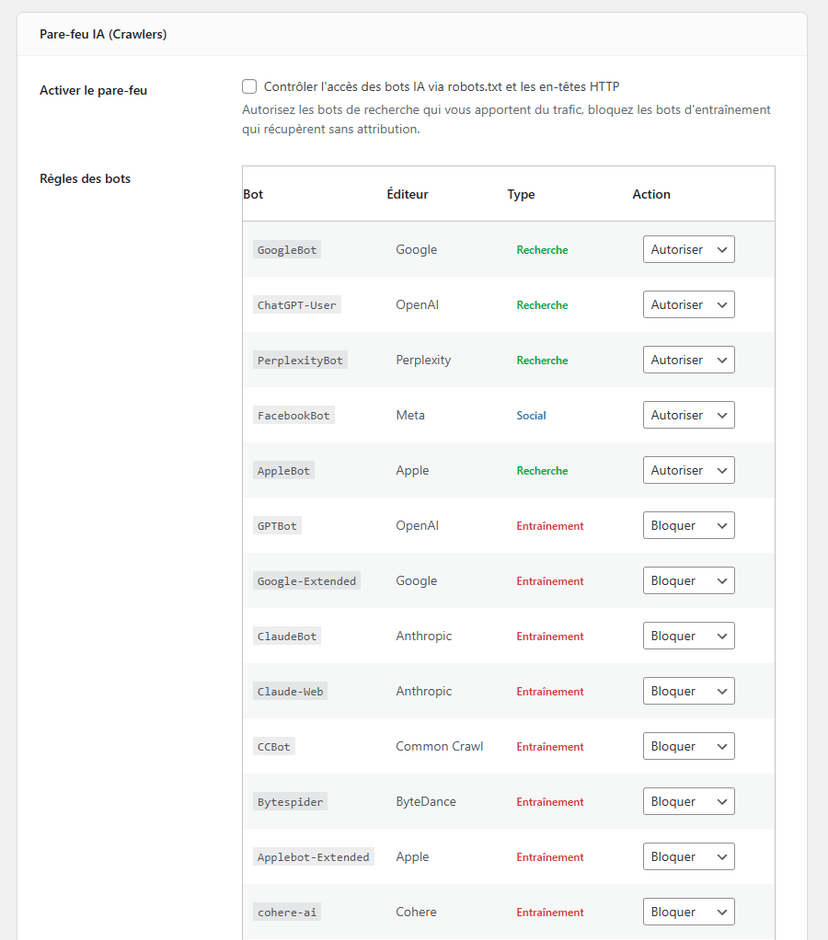
Task: Click the cohere-ai bot name tag
Action: pos(287,912)
